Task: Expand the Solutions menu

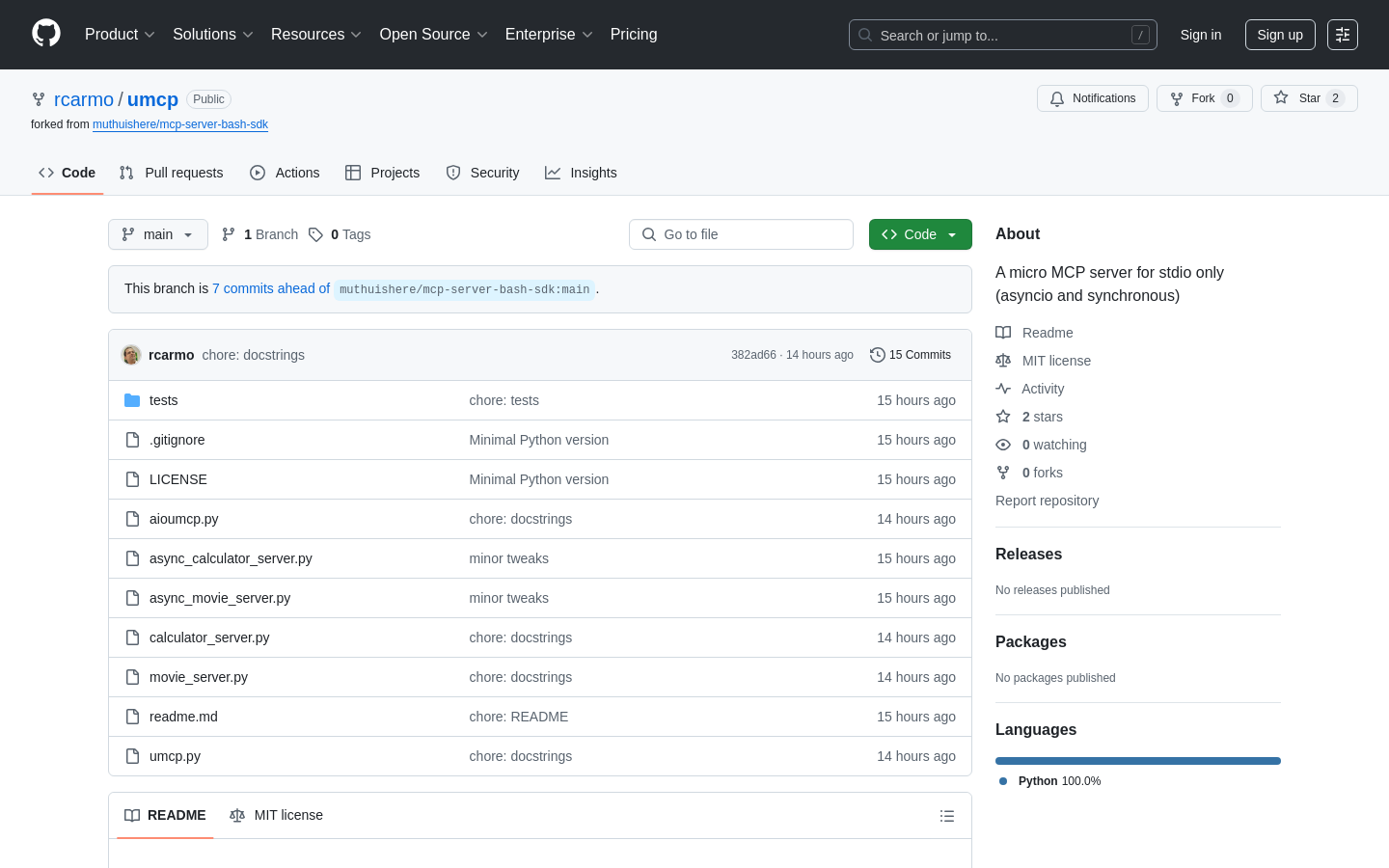Action: pyautogui.click(x=213, y=35)
